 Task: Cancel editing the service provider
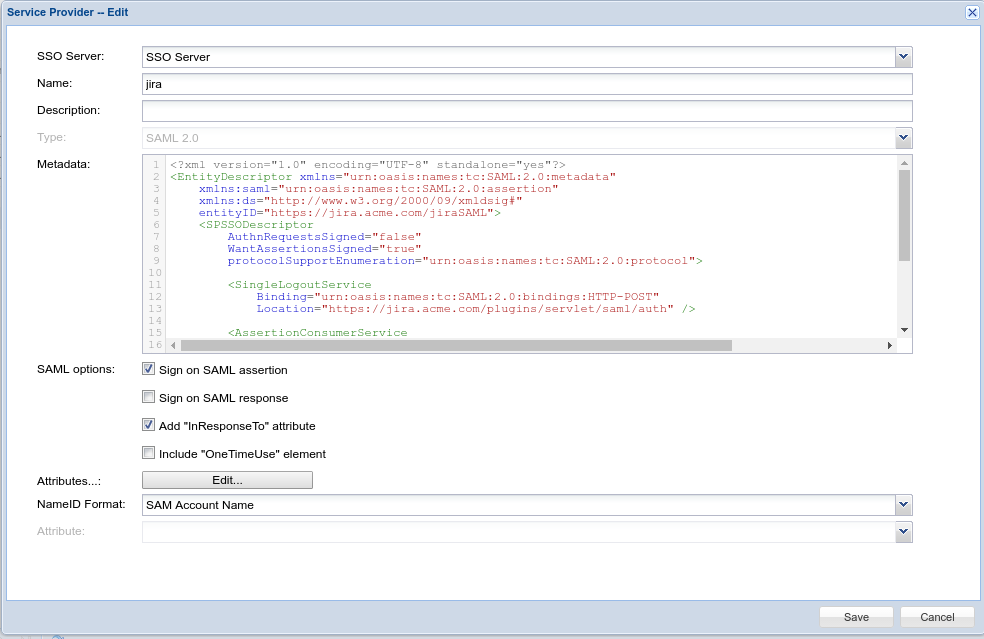pyautogui.click(x=937, y=617)
